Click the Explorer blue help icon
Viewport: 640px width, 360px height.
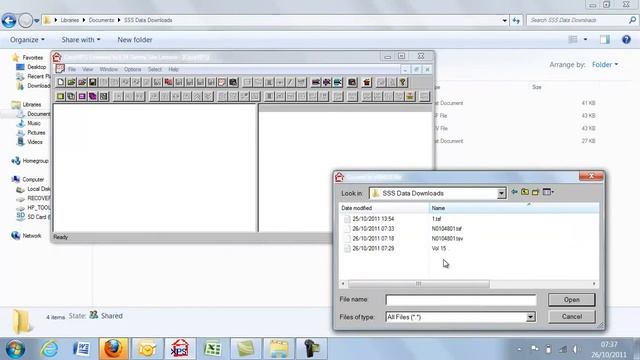click(626, 39)
